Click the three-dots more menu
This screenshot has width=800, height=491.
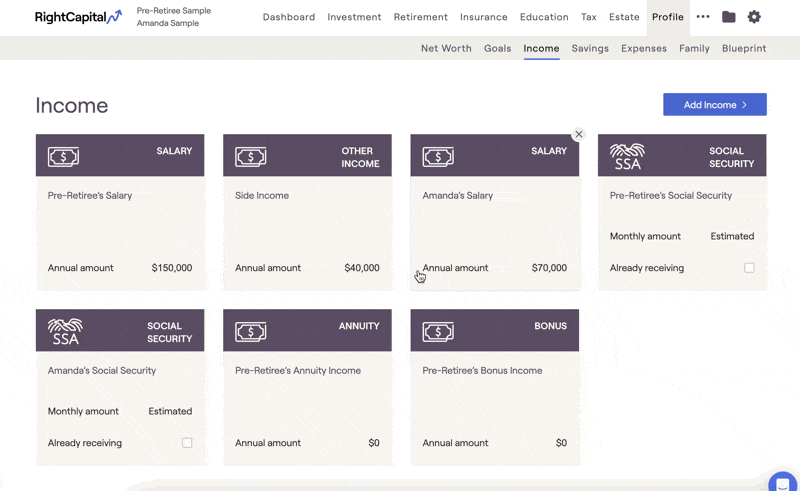703,17
